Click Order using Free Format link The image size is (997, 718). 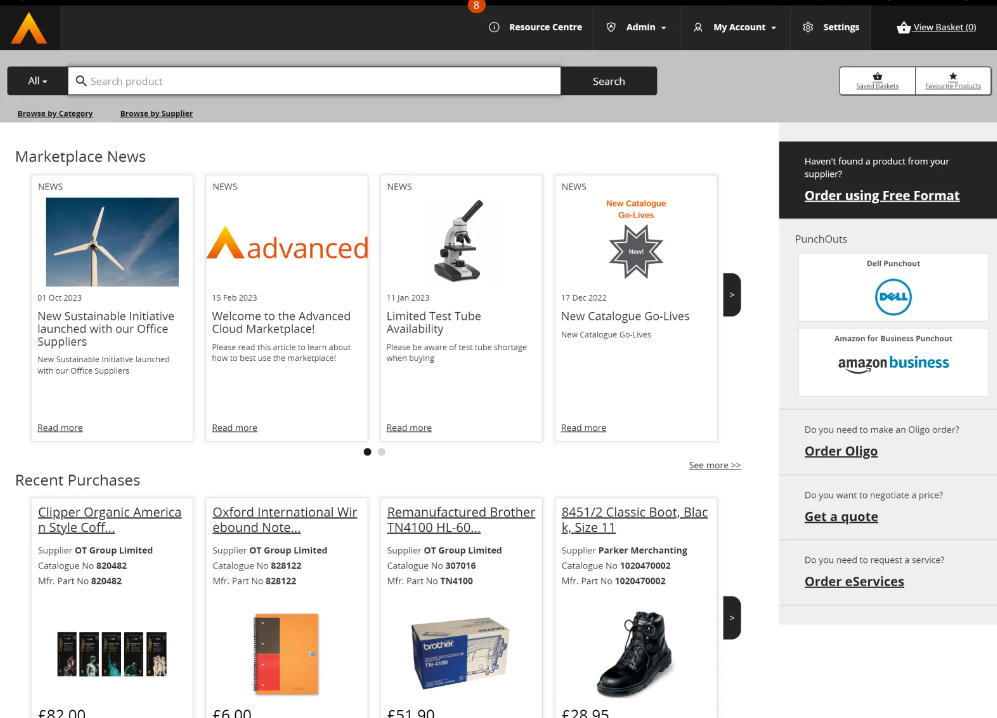click(881, 195)
